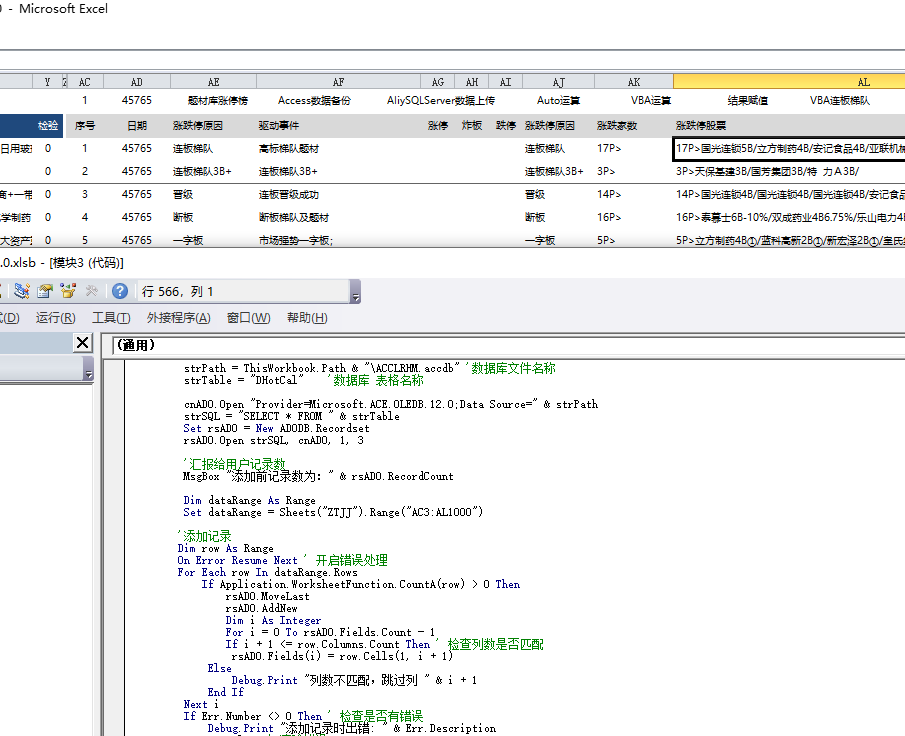
Task: Expand the standard toolbar options arrow
Action: point(356,292)
